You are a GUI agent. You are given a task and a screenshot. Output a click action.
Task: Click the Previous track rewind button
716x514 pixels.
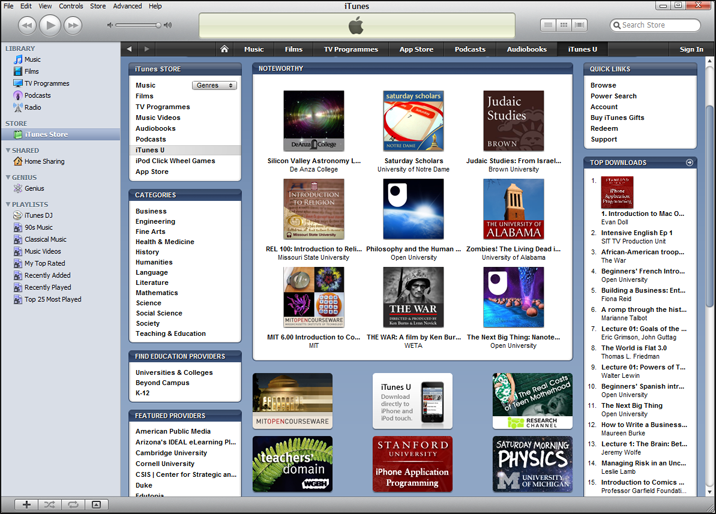point(27,25)
